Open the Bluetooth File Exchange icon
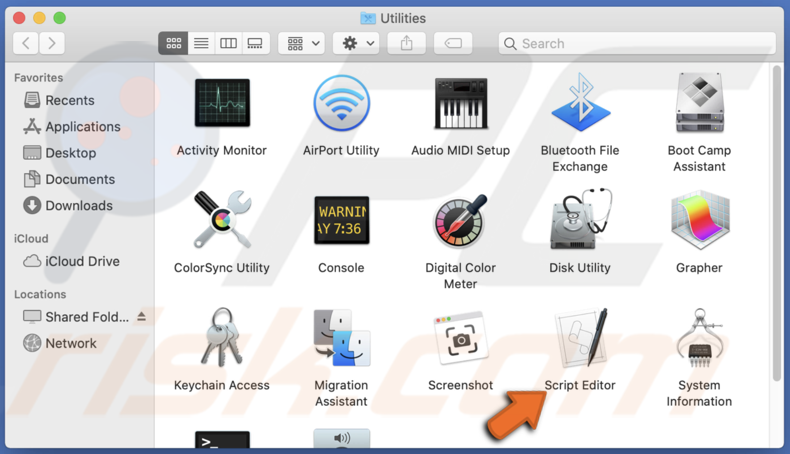790x454 pixels. coord(580,102)
